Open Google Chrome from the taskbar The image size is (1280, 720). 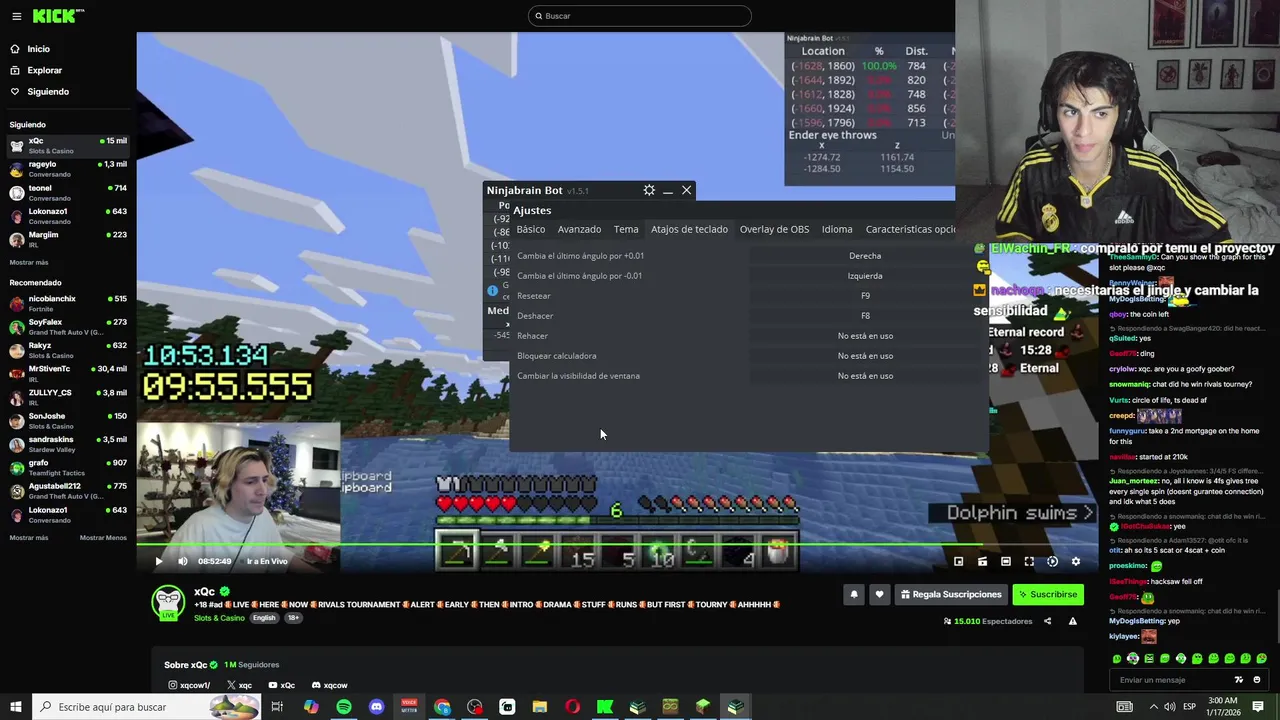(442, 707)
